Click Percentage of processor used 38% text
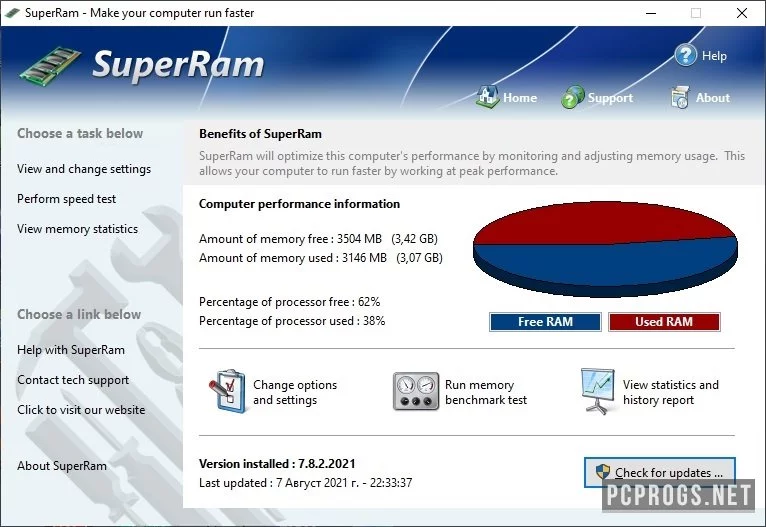766x527 pixels. tap(292, 321)
